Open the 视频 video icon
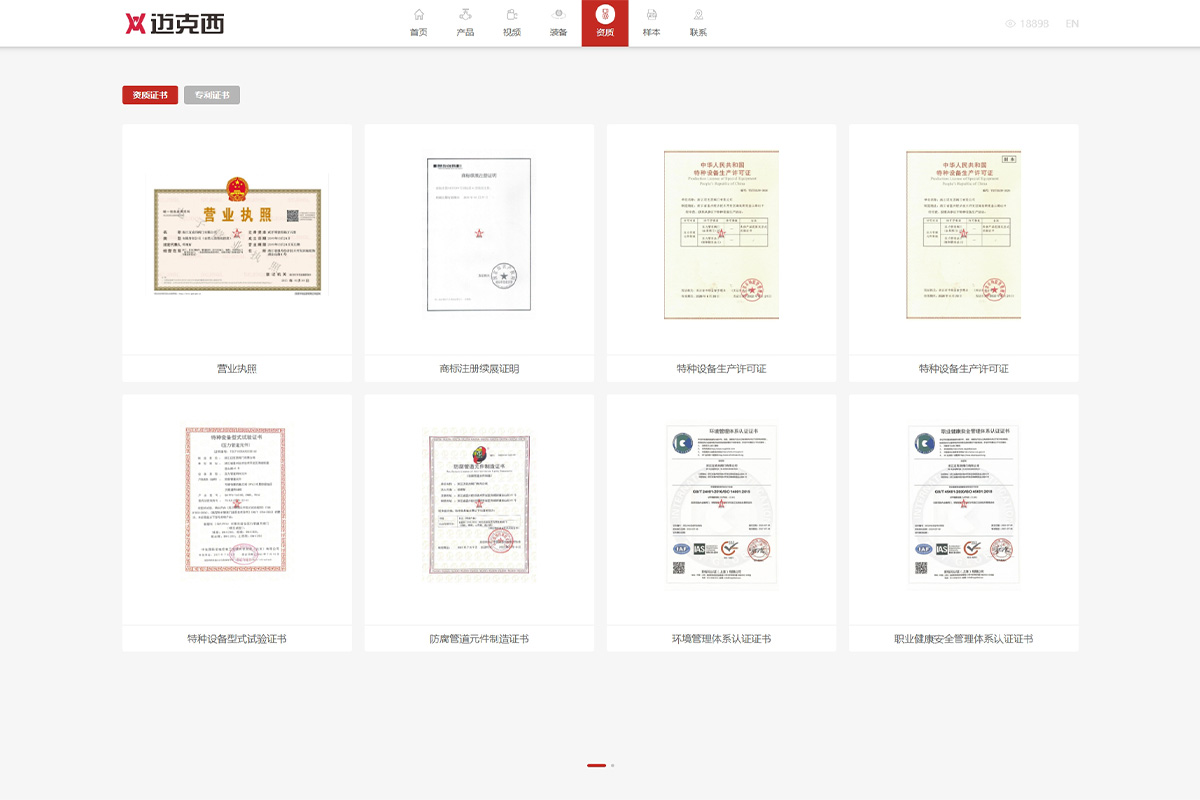The image size is (1200, 800). [x=512, y=15]
